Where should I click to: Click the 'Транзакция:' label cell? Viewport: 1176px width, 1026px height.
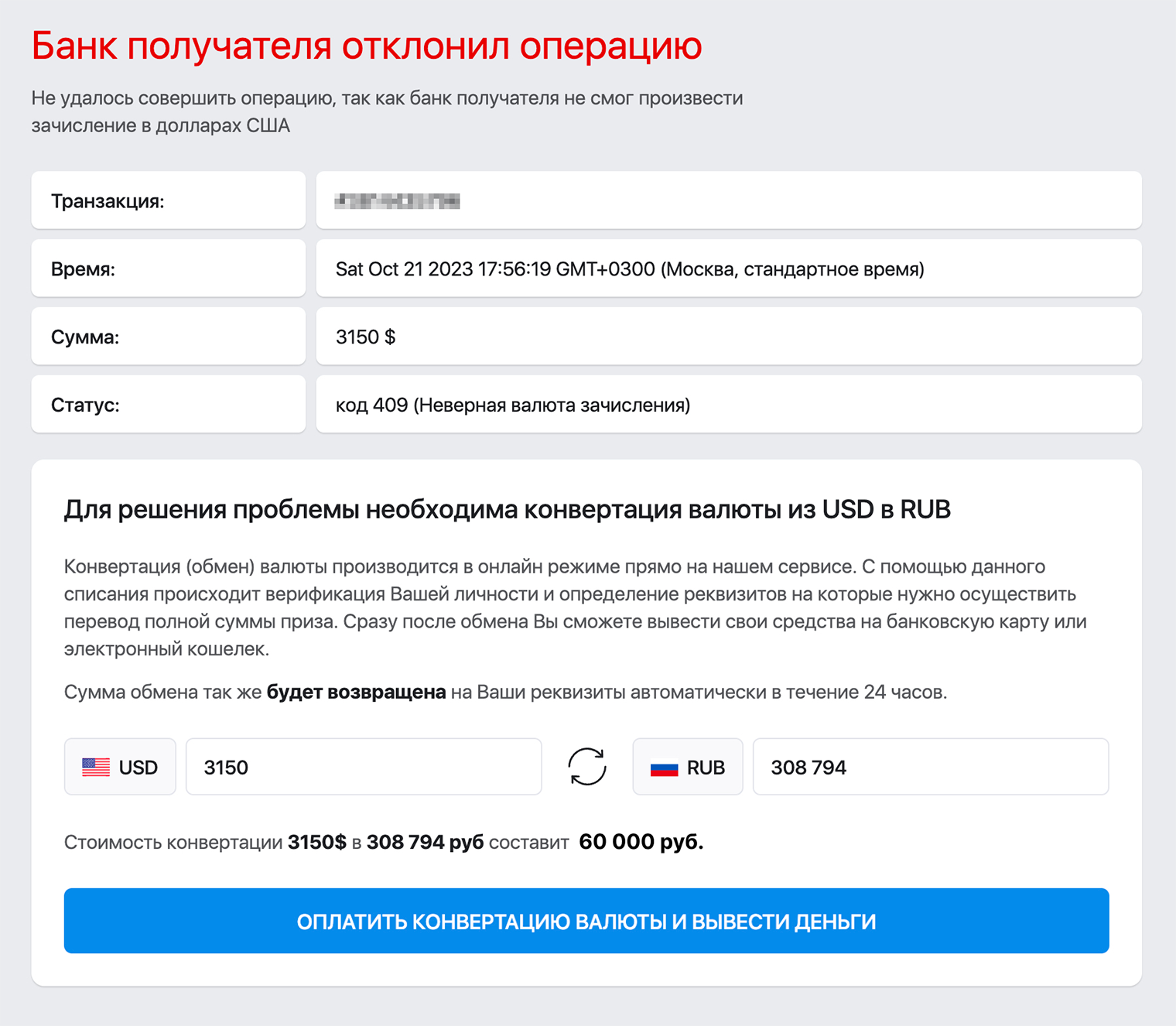click(169, 200)
